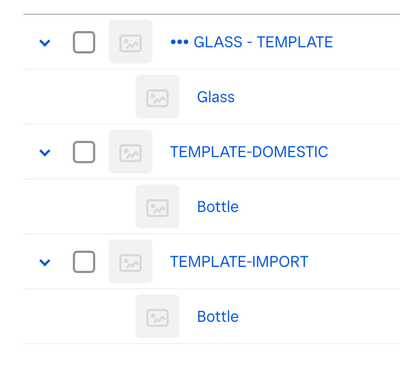Screen dimensions: 400x368
Task: Check the TEMPLATE-IMPORT row checkbox
Action: [x=84, y=262]
